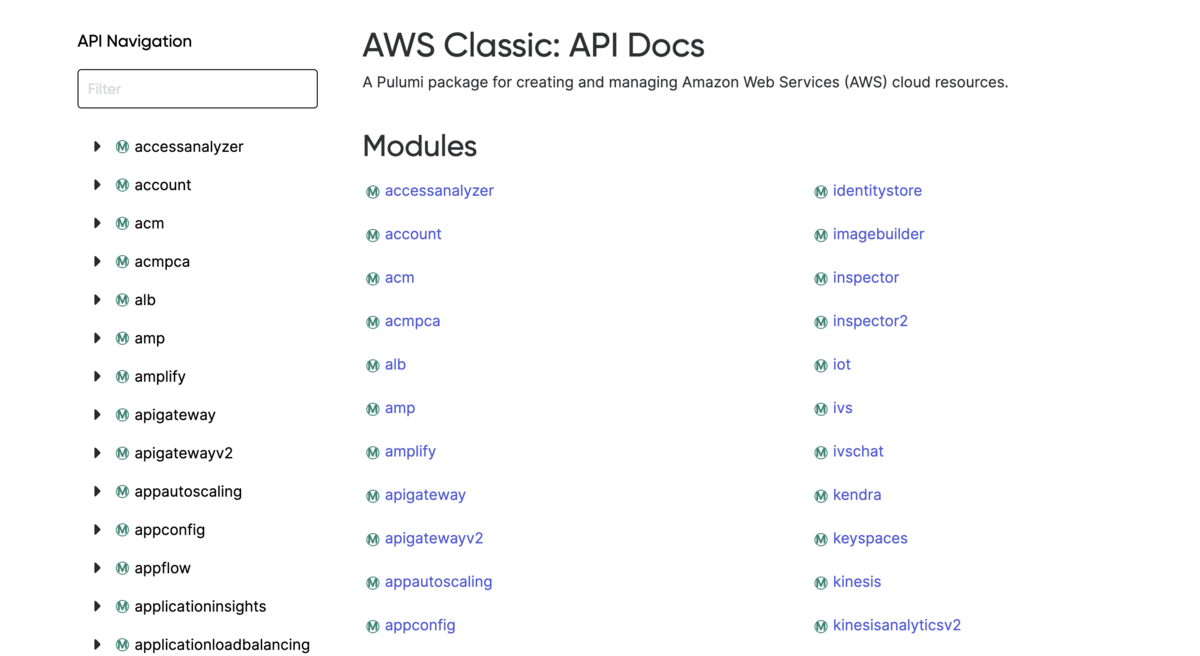The height and width of the screenshot is (656, 1200).
Task: Click module icon beside ivs link
Action: tap(820, 409)
